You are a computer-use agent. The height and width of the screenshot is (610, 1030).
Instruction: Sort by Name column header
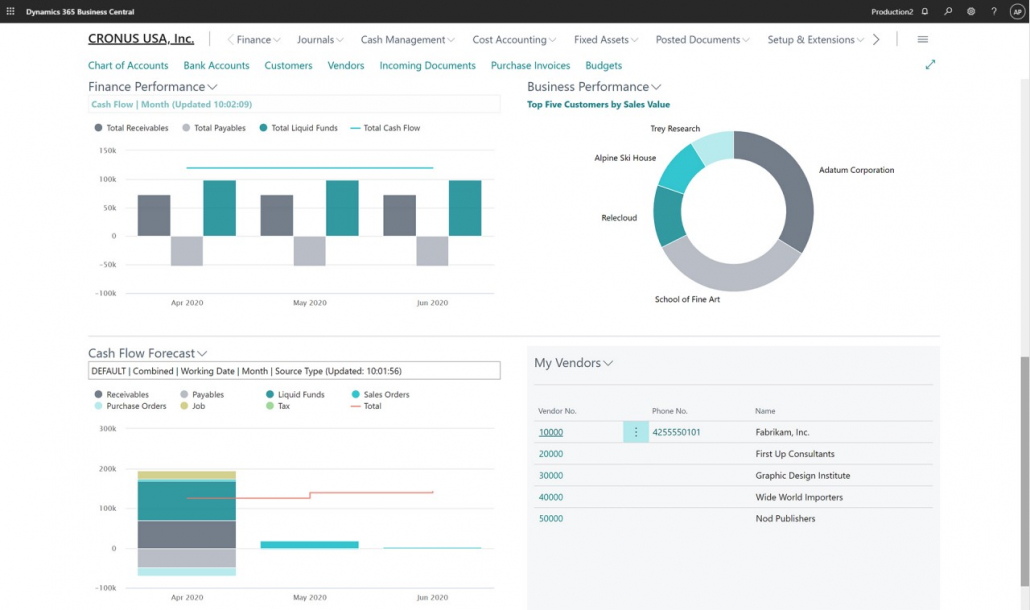765,411
